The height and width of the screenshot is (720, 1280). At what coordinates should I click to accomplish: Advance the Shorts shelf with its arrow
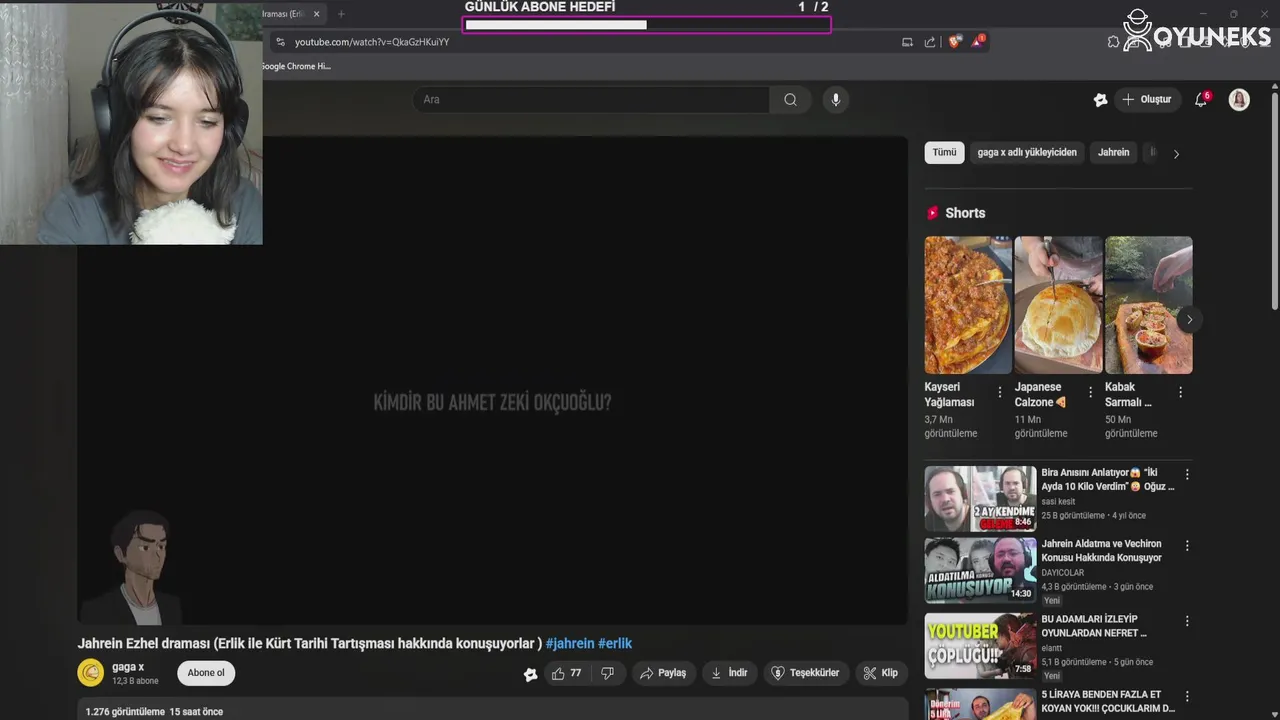coord(1189,320)
